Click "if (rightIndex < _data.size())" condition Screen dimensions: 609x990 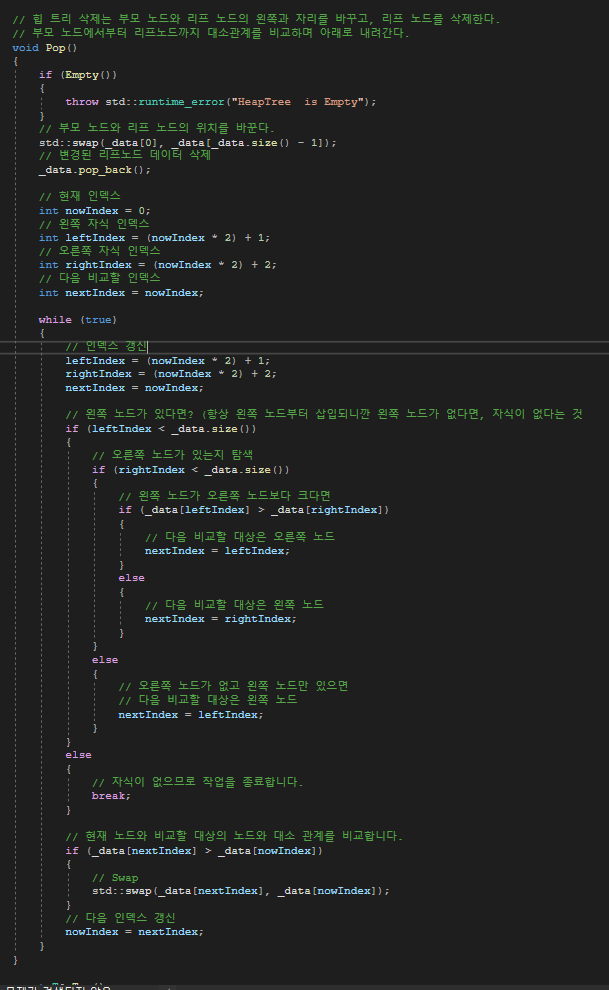click(x=191, y=470)
